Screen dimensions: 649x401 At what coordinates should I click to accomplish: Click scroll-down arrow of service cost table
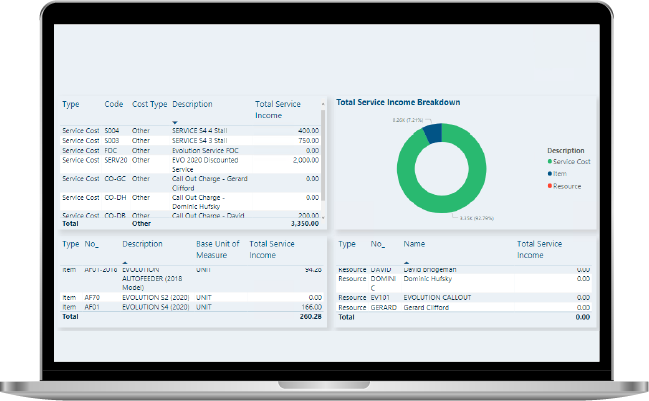pos(323,217)
